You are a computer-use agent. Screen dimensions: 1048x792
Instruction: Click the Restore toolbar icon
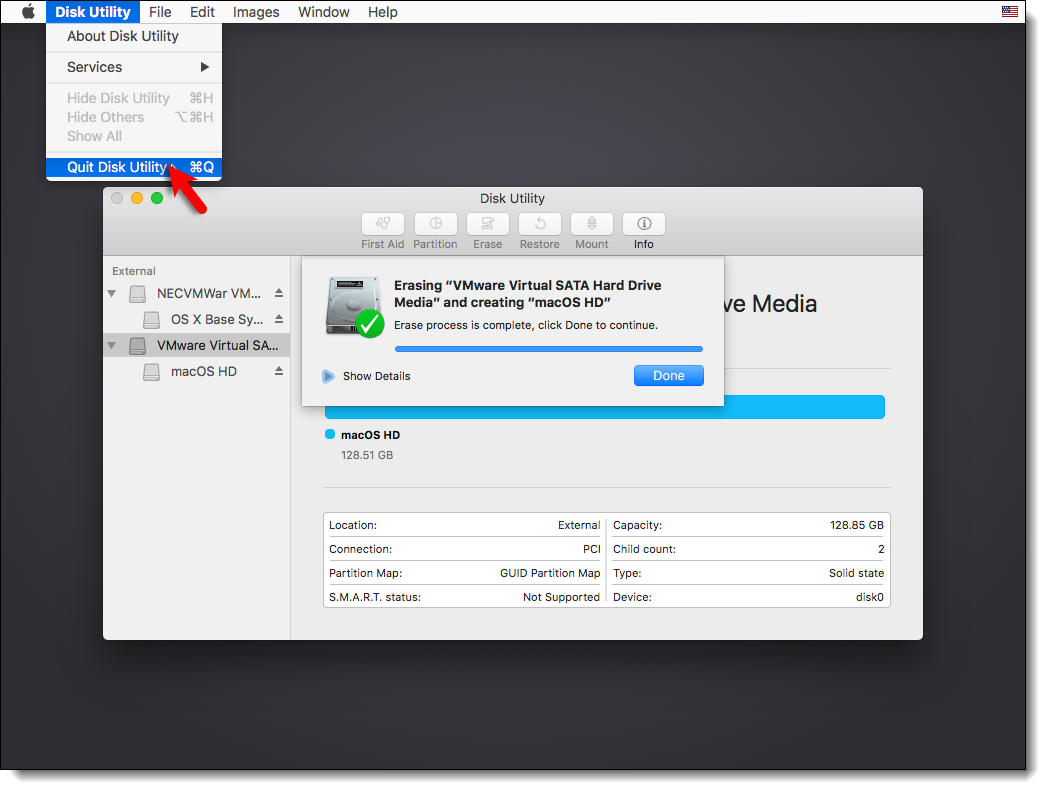click(540, 224)
